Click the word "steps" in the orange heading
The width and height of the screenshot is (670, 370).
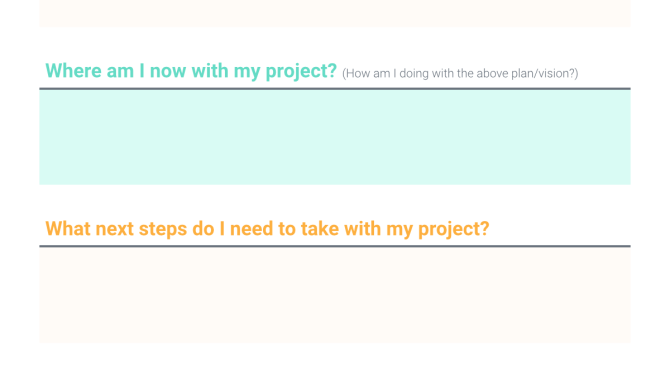coord(163,229)
